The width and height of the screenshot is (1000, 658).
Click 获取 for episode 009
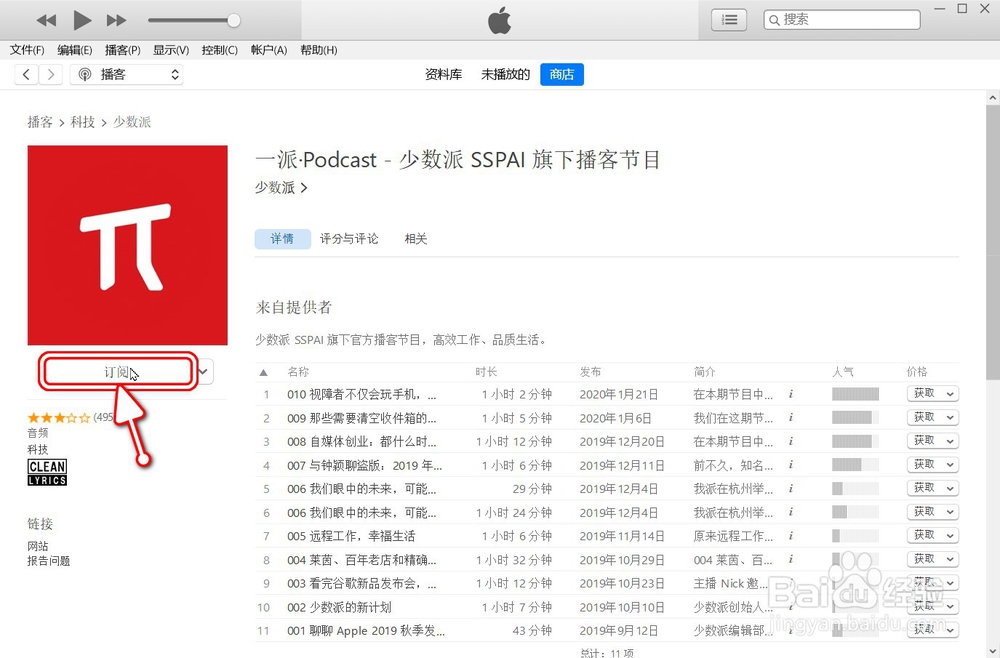(x=924, y=417)
